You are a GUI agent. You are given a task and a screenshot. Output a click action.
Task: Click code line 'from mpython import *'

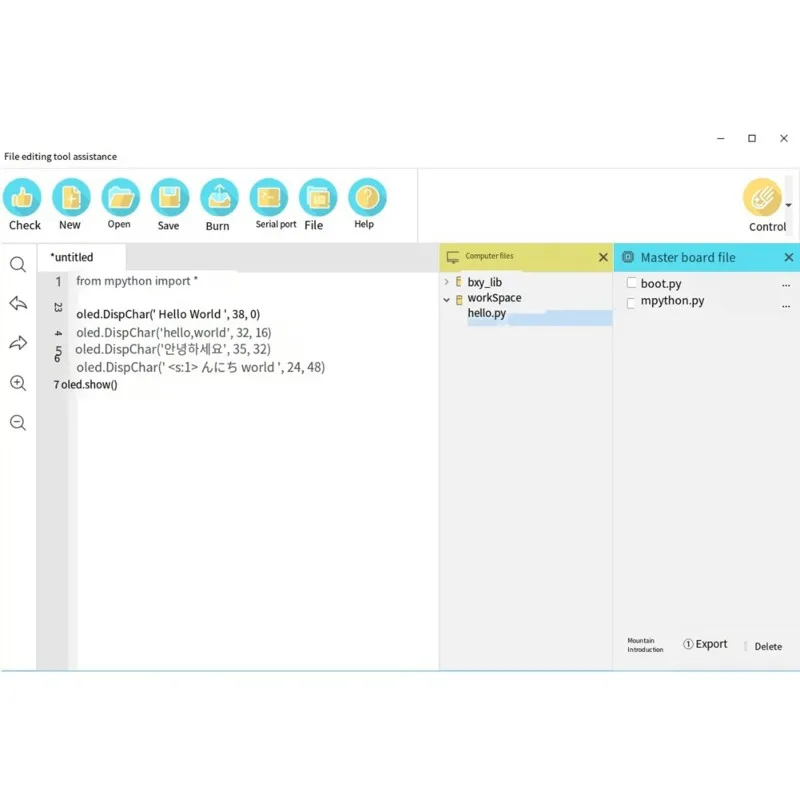coord(137,281)
